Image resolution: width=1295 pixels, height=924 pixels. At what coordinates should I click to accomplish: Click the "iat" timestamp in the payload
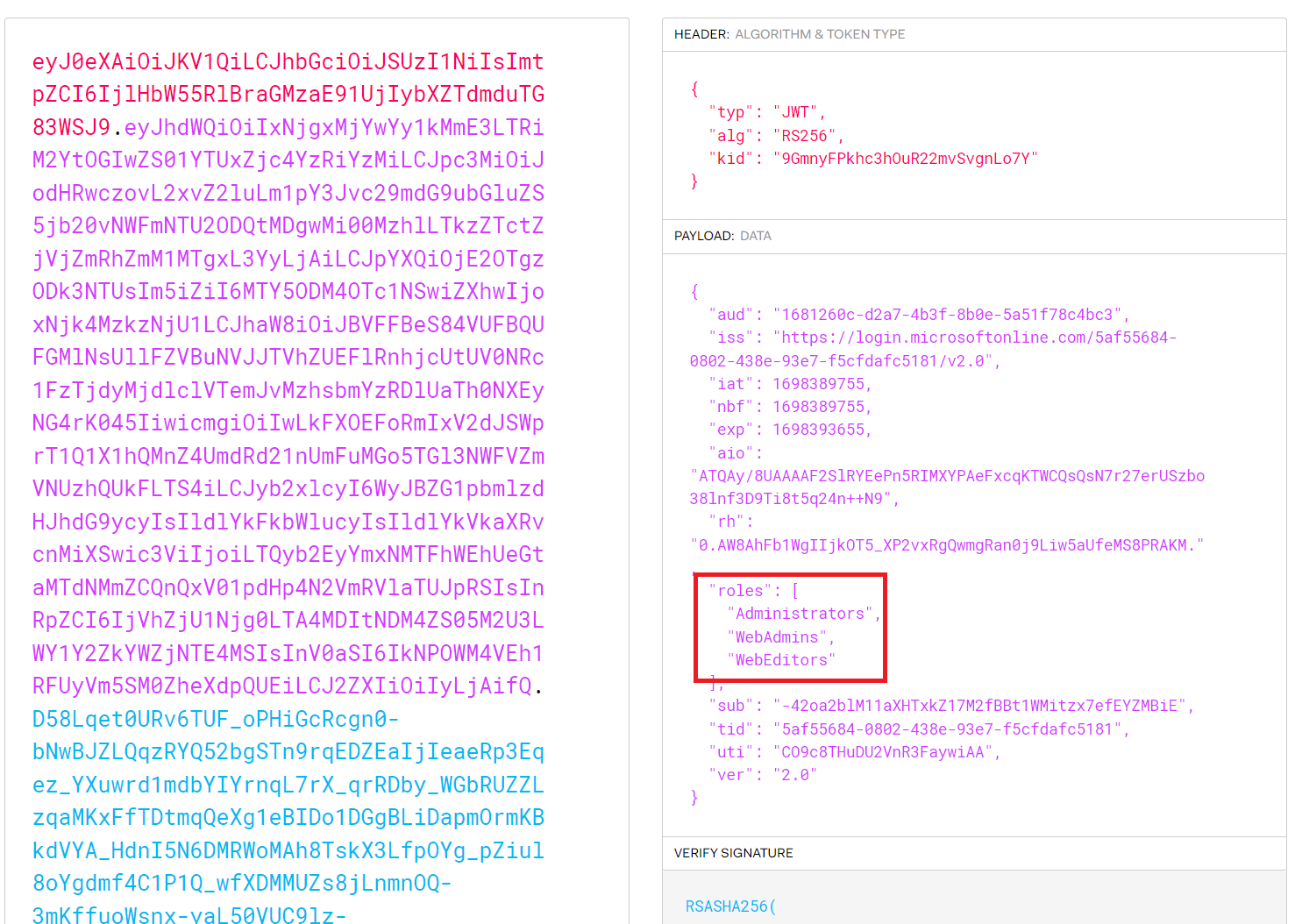(x=821, y=384)
